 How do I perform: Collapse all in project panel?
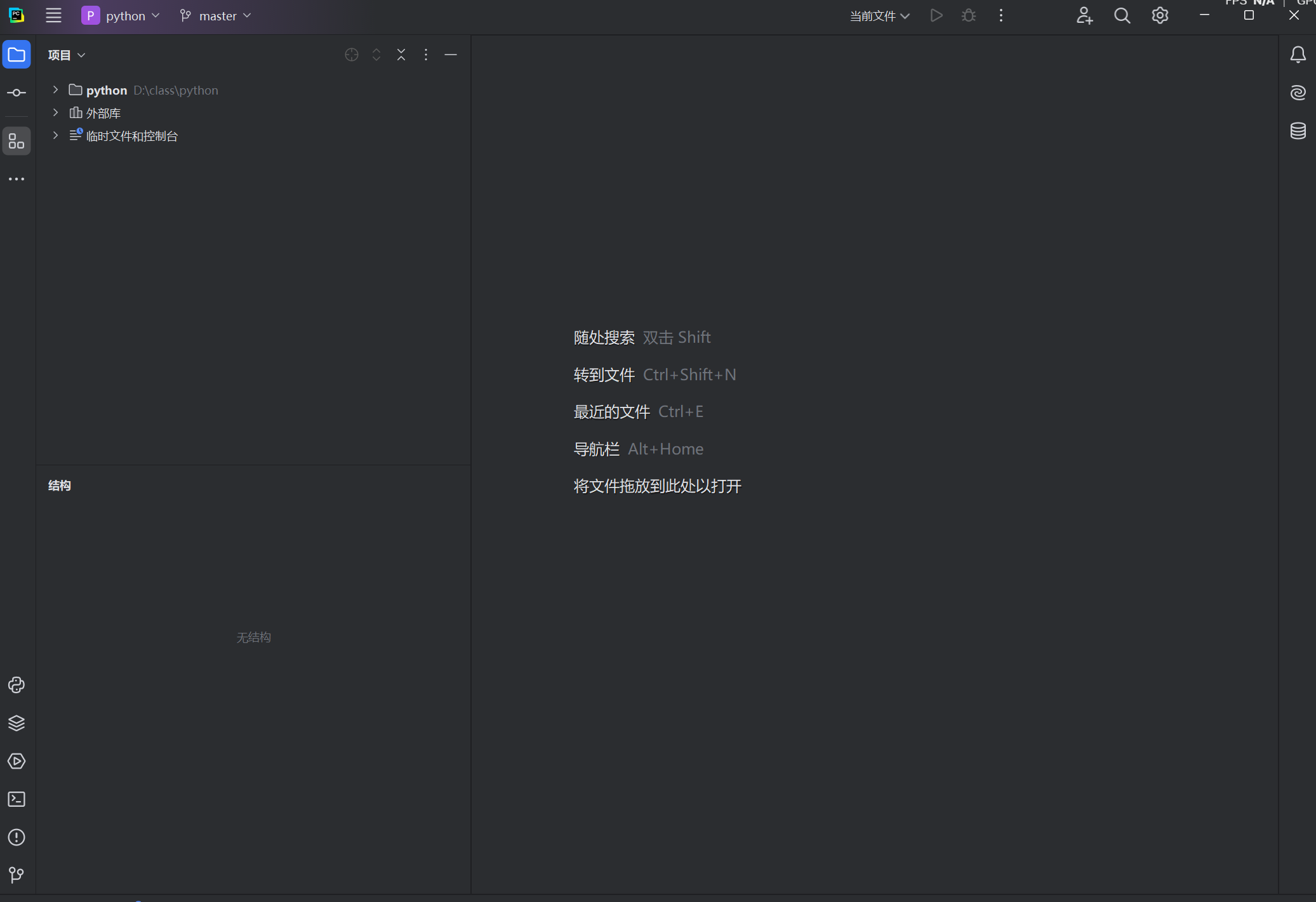(401, 55)
